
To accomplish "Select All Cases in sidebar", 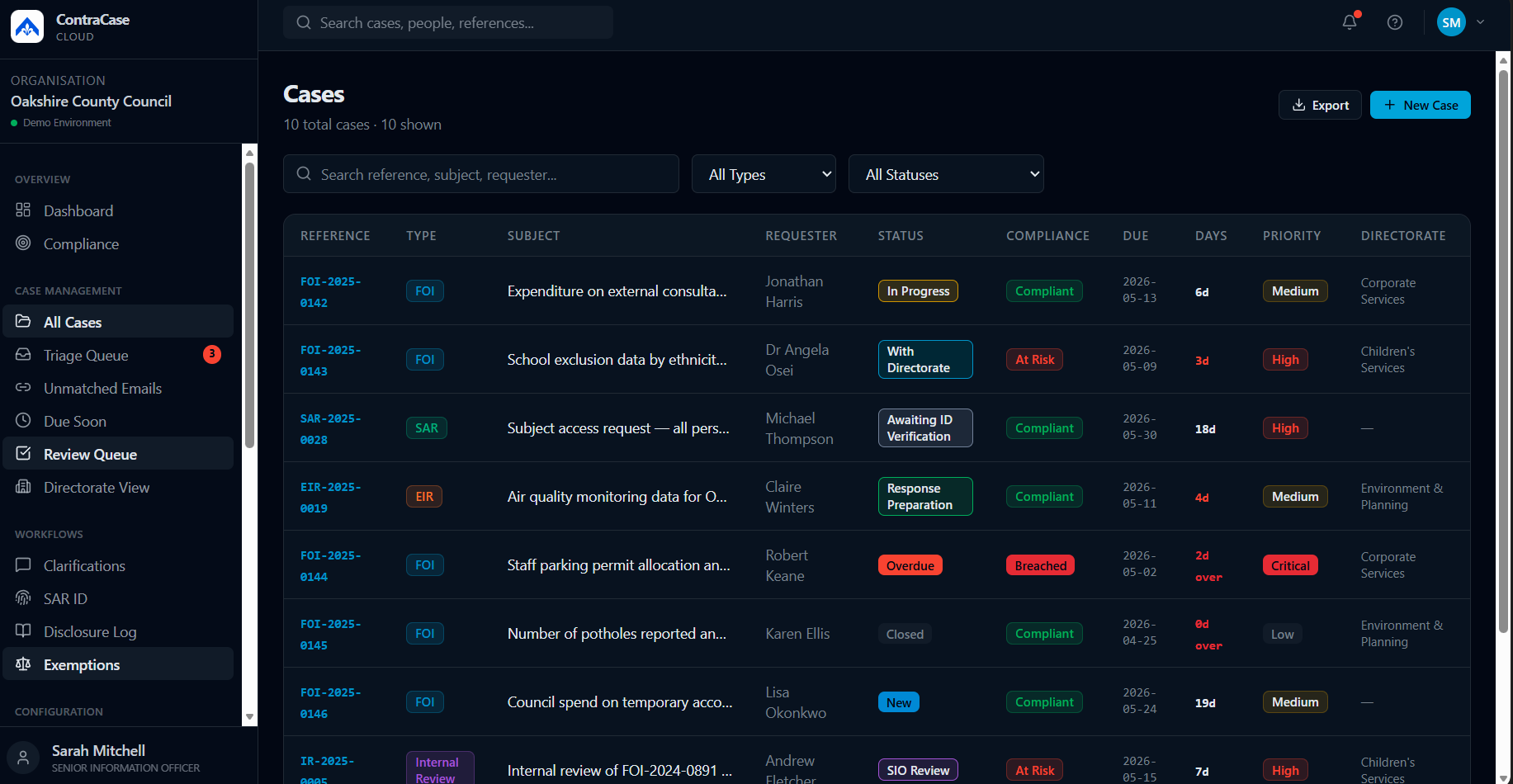I will [118, 322].
